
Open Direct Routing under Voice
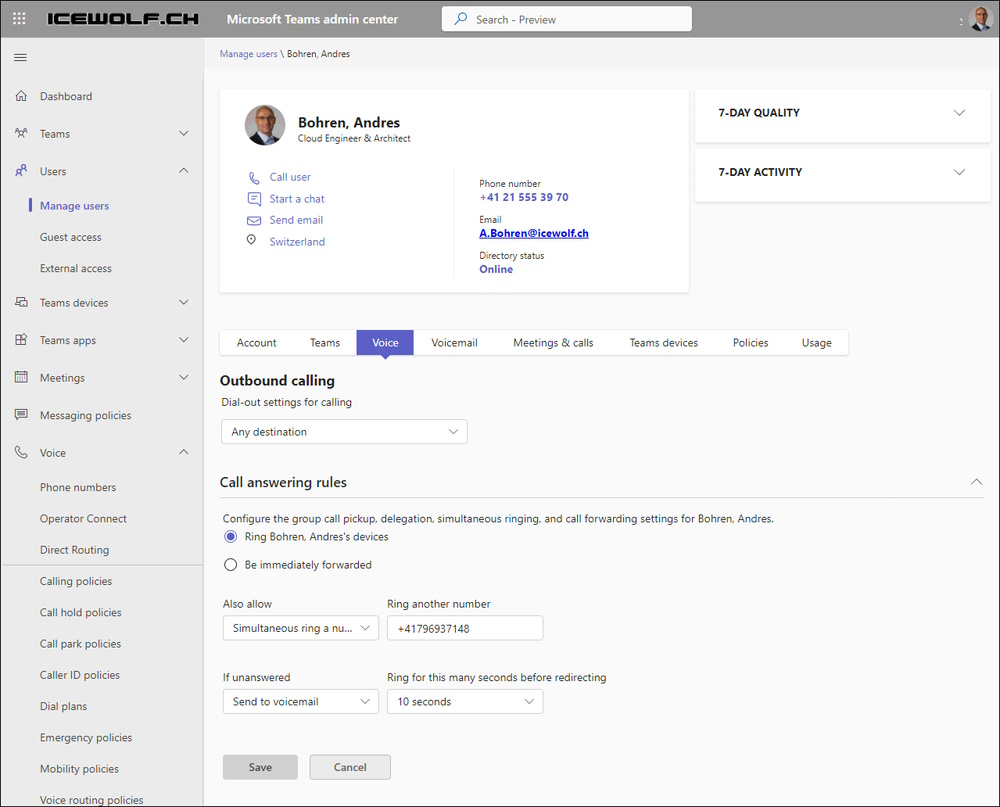74,550
